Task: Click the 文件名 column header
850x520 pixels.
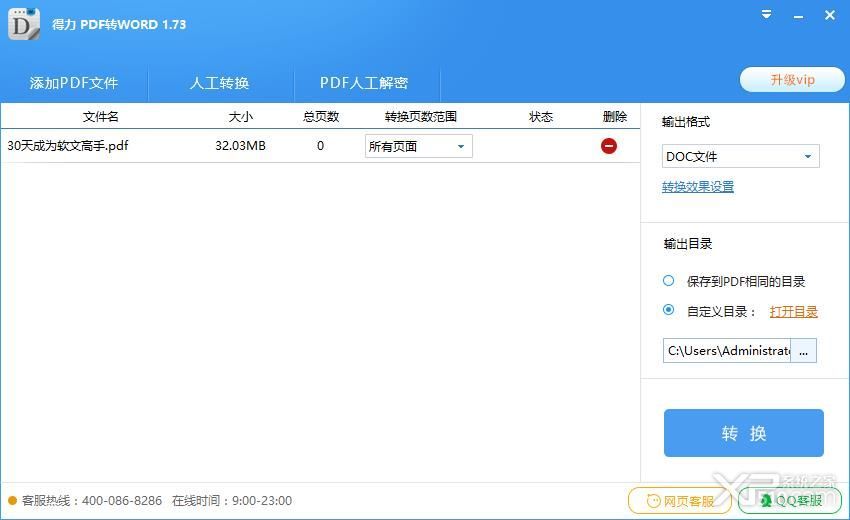Action: [x=100, y=117]
